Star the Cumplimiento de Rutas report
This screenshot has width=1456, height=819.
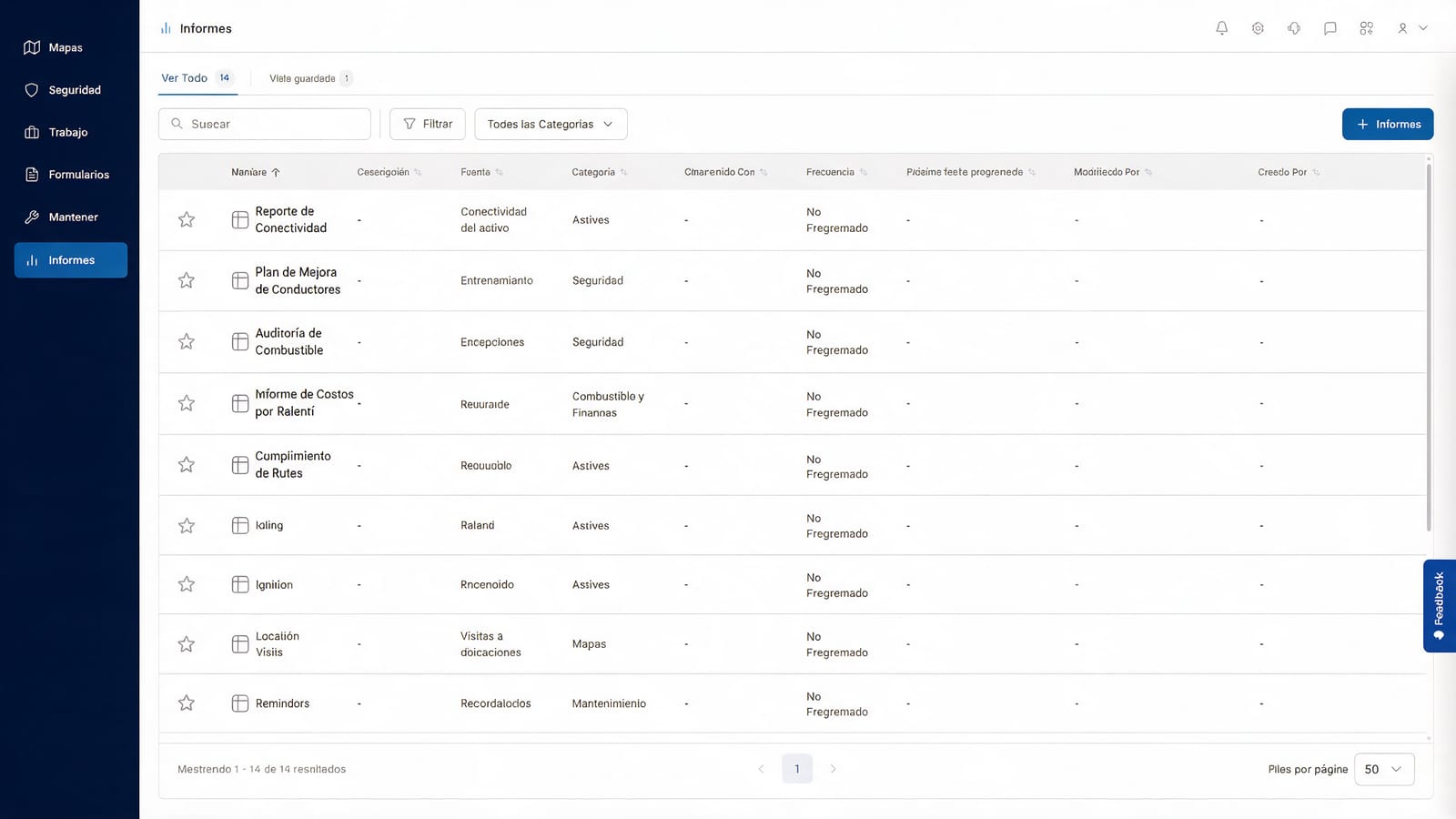187,464
